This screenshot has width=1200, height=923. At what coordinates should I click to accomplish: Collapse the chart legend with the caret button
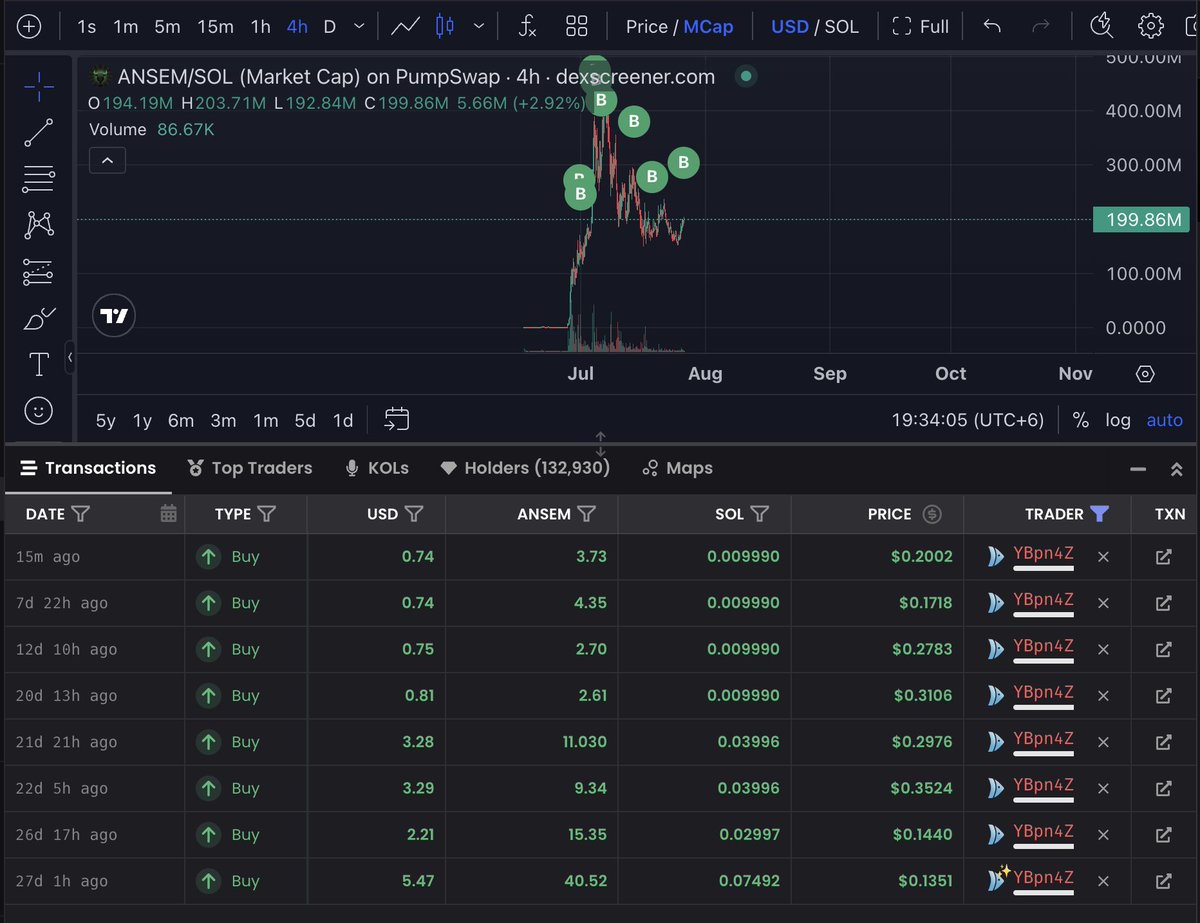107,160
